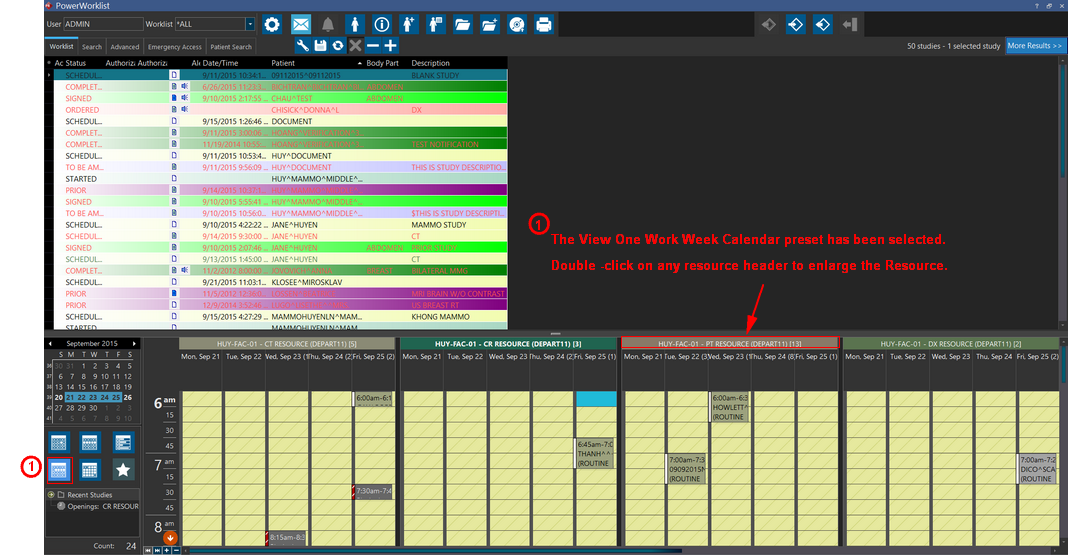
Task: Open the Worklist dropdown showing *ALL
Action: [x=250, y=24]
